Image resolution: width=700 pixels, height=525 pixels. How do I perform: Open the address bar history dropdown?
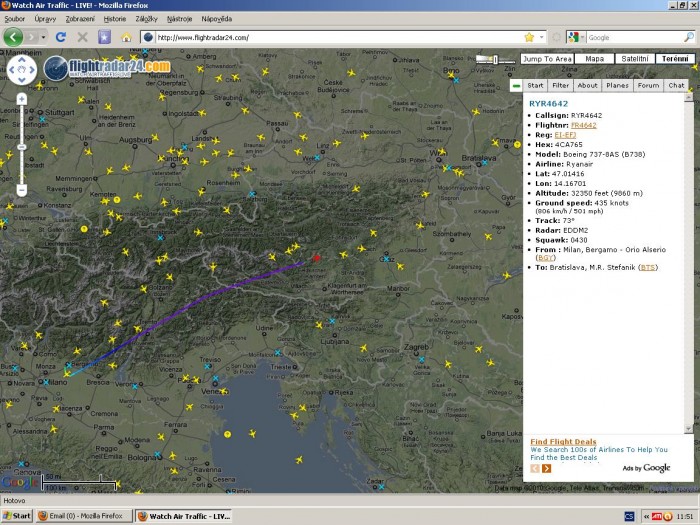pyautogui.click(x=542, y=38)
